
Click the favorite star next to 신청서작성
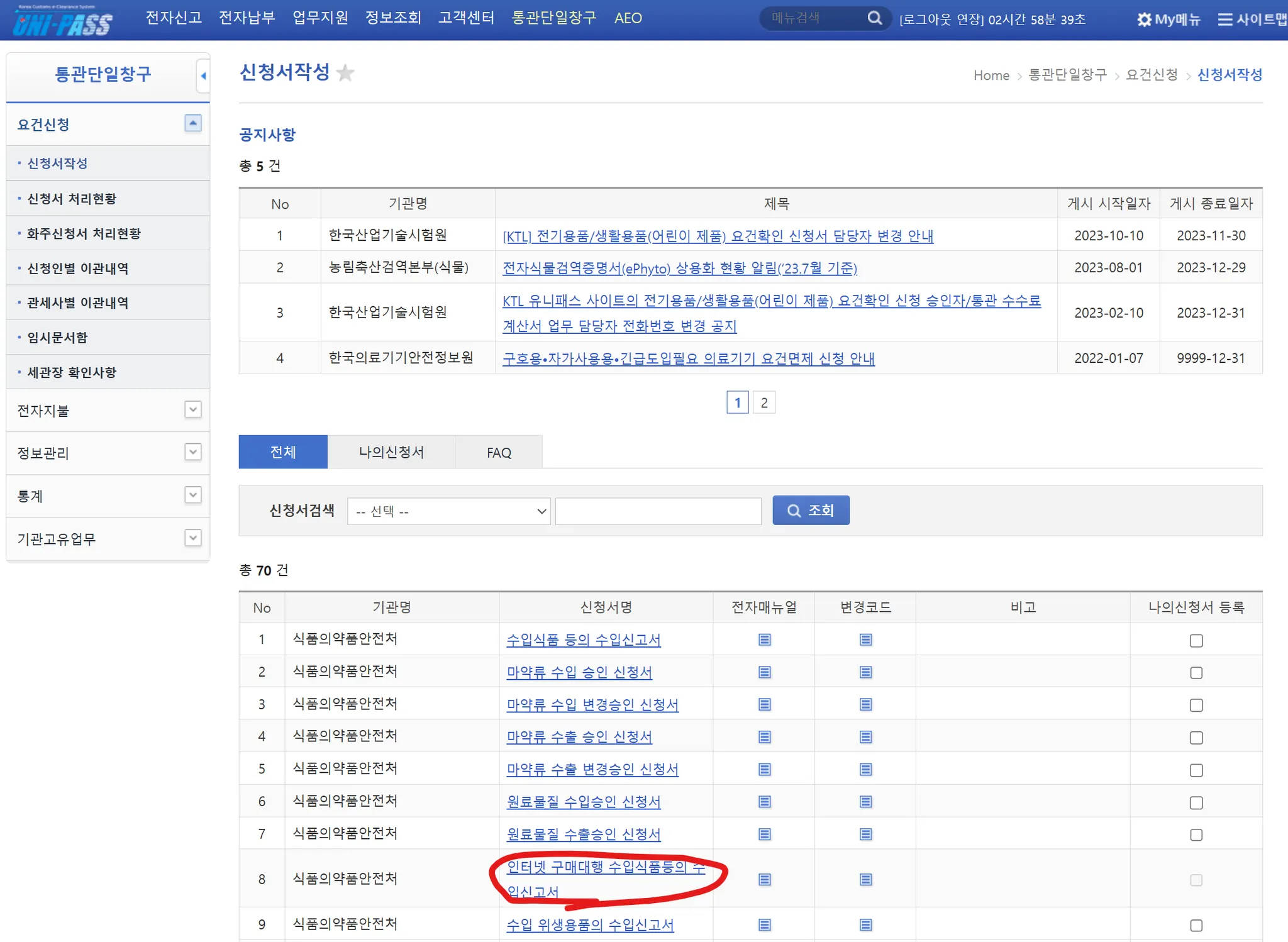(x=345, y=73)
